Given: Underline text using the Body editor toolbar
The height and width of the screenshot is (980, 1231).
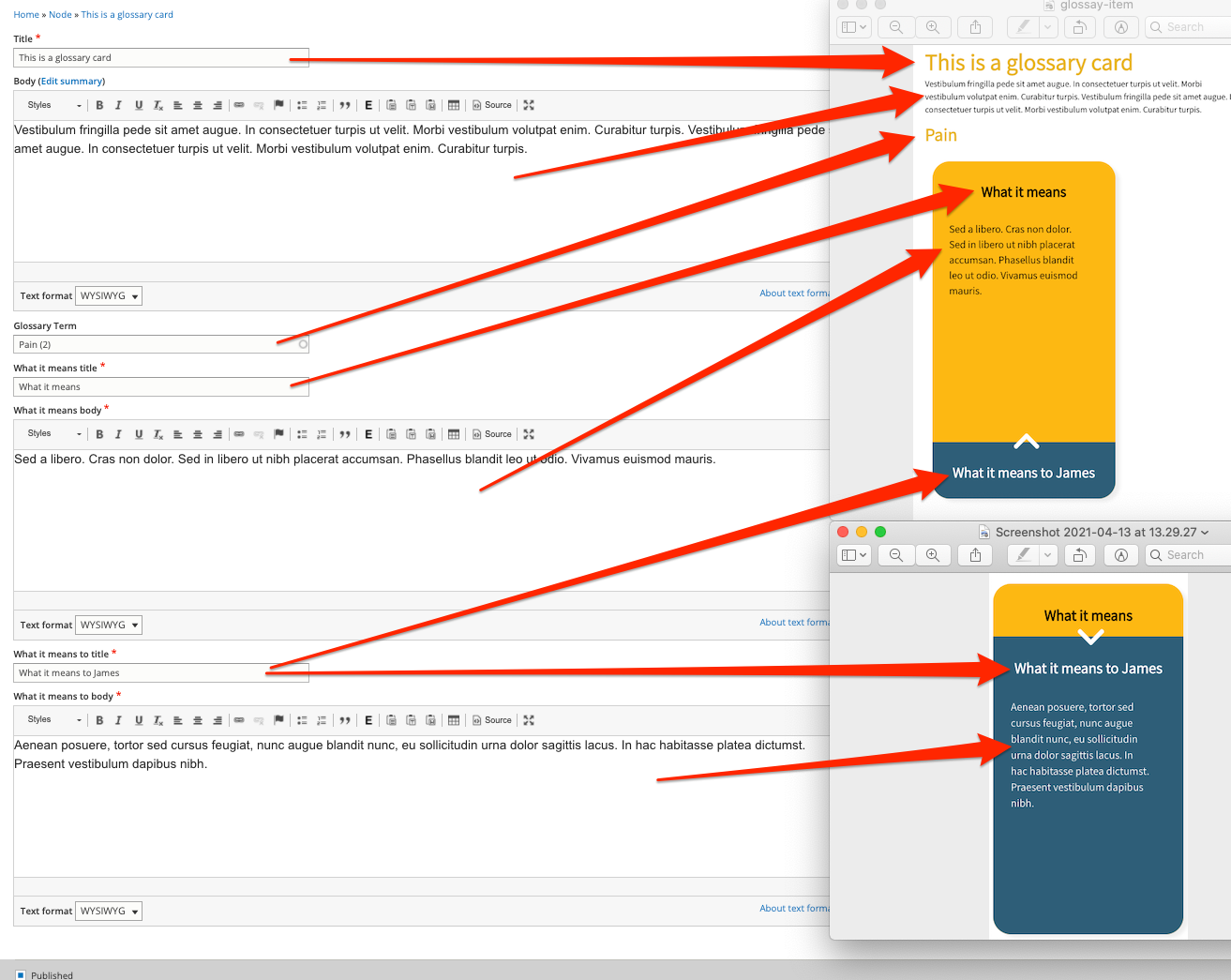Looking at the screenshot, I should (139, 105).
